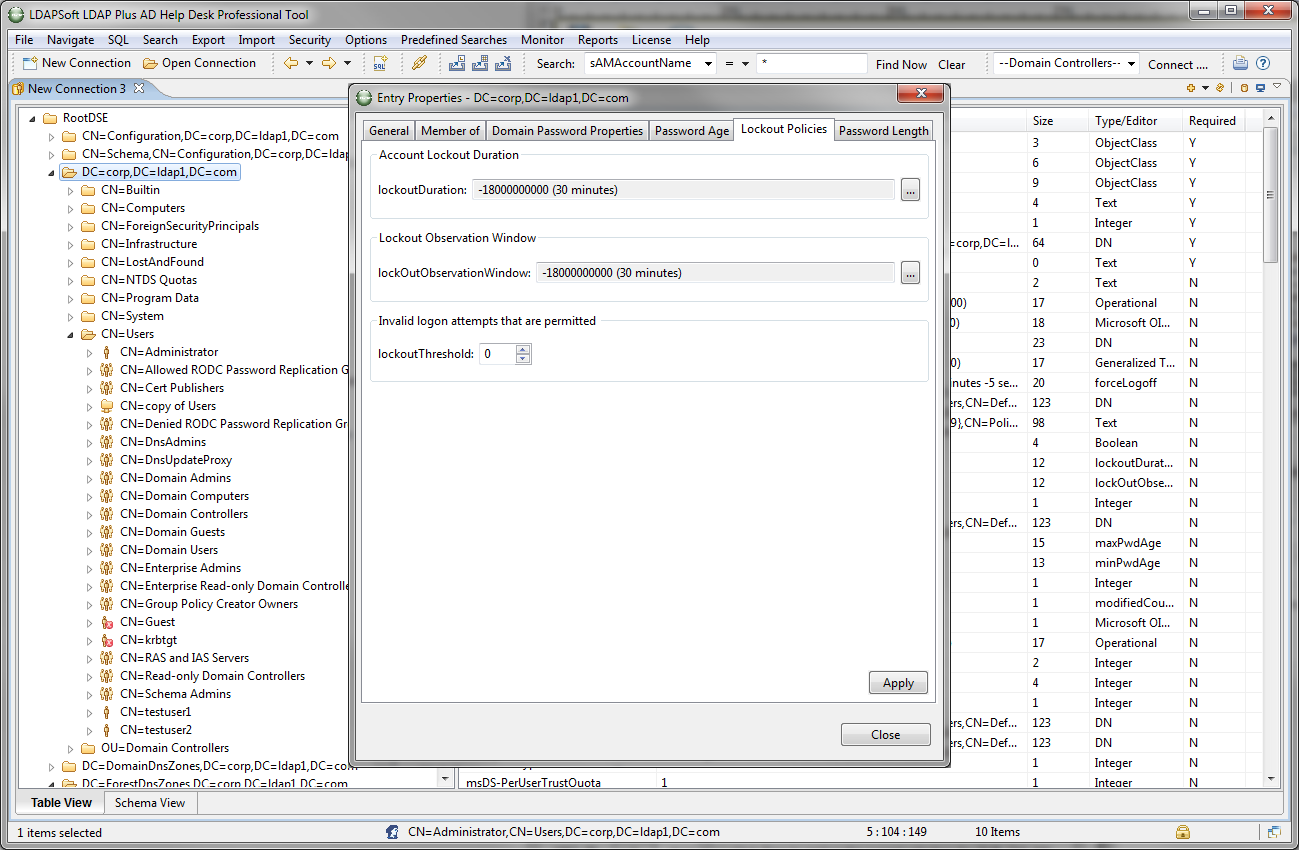Expand the CN=Builtin tree node
This screenshot has height=850, width=1299.
(70, 190)
